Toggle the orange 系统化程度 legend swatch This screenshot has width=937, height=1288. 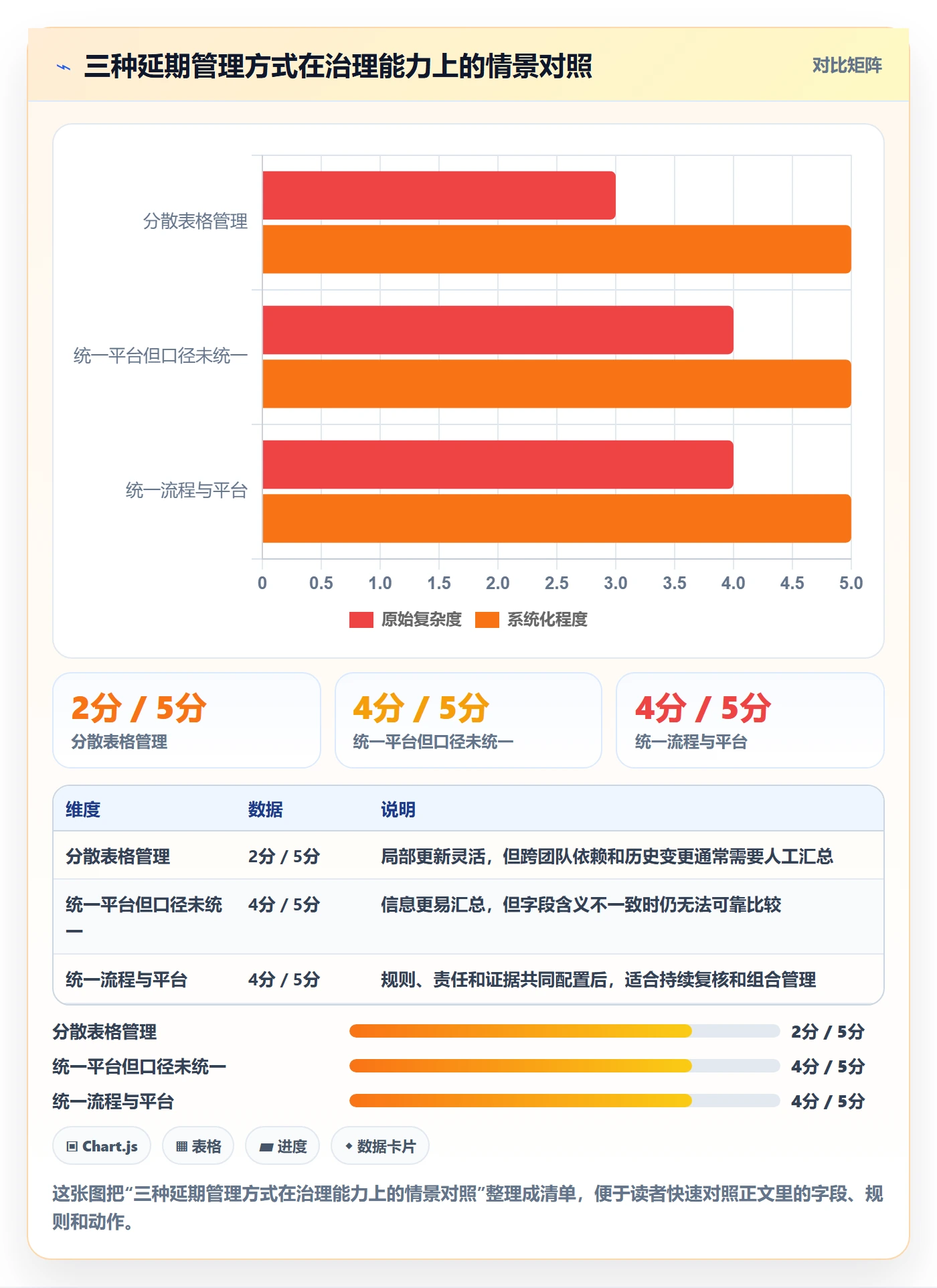click(x=487, y=620)
